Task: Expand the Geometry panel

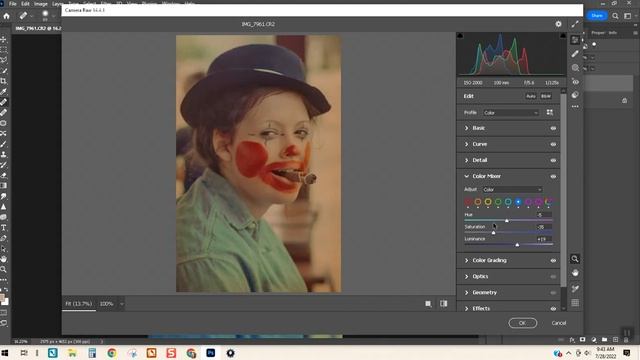Action: click(467, 293)
